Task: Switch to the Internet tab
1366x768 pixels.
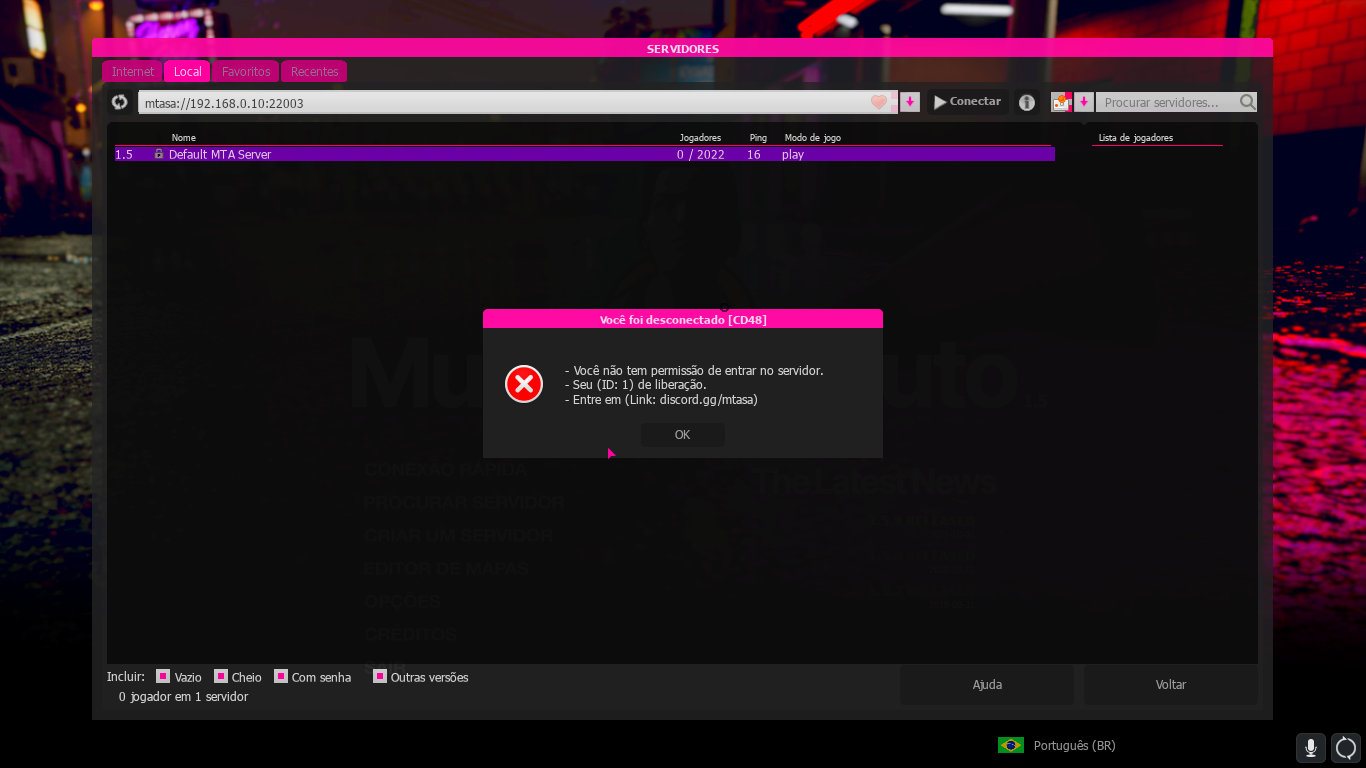Action: click(131, 71)
